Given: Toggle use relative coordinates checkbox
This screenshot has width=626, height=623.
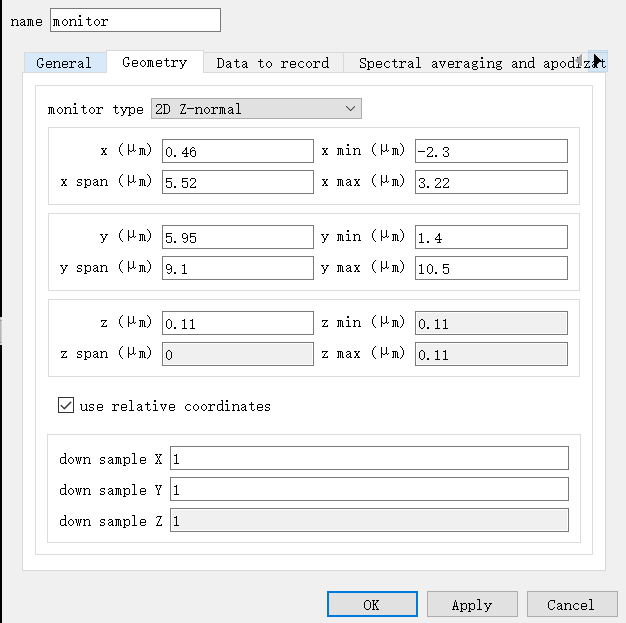Looking at the screenshot, I should click(x=67, y=406).
